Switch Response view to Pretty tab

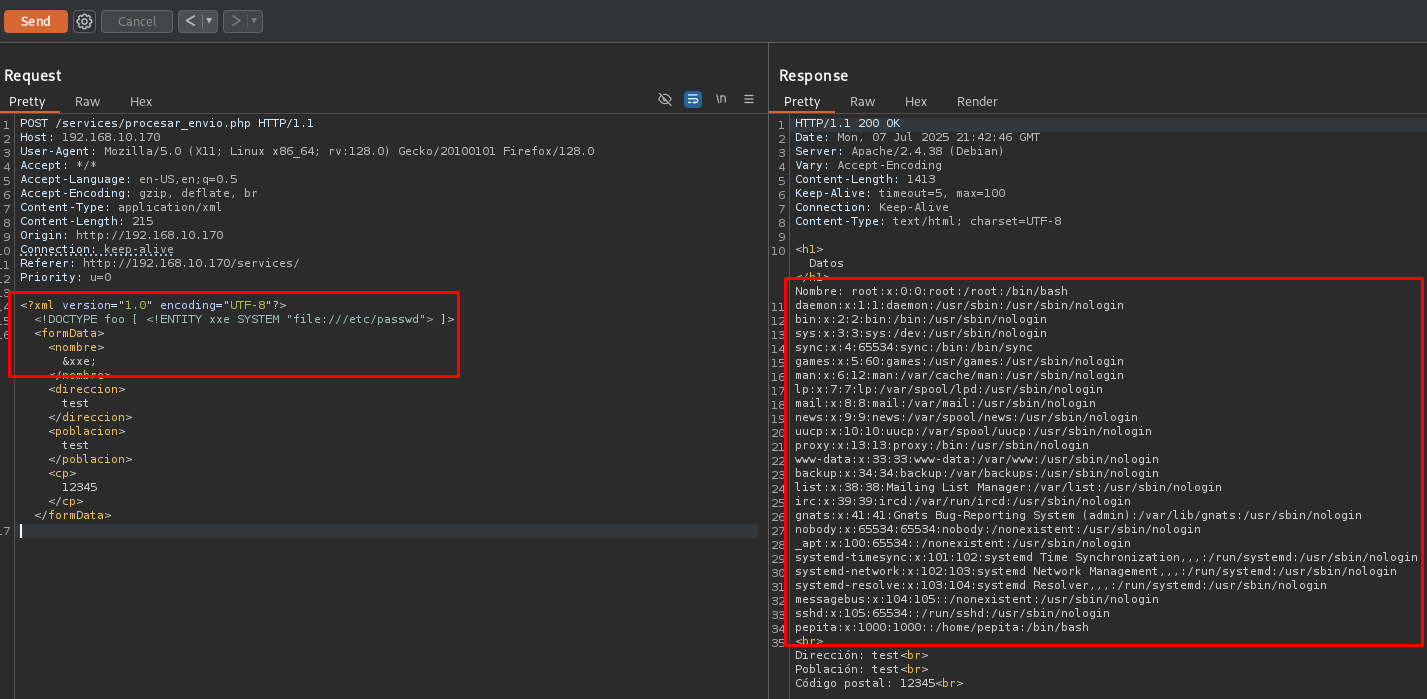802,101
